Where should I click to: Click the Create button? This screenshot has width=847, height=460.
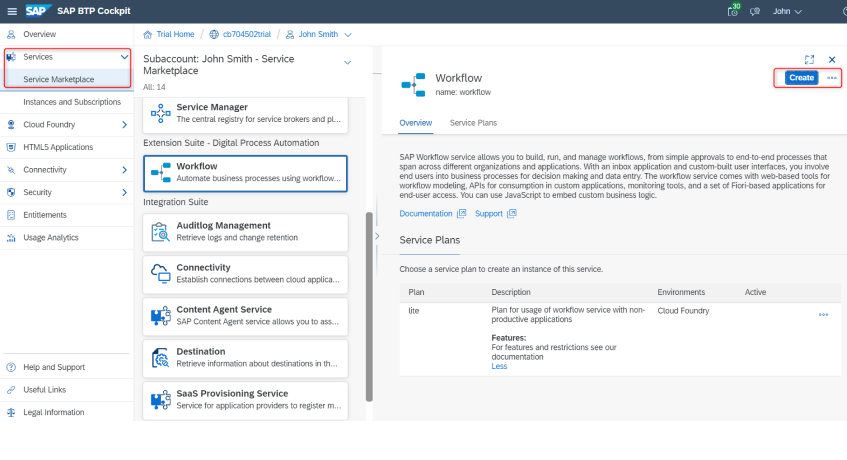coord(800,78)
